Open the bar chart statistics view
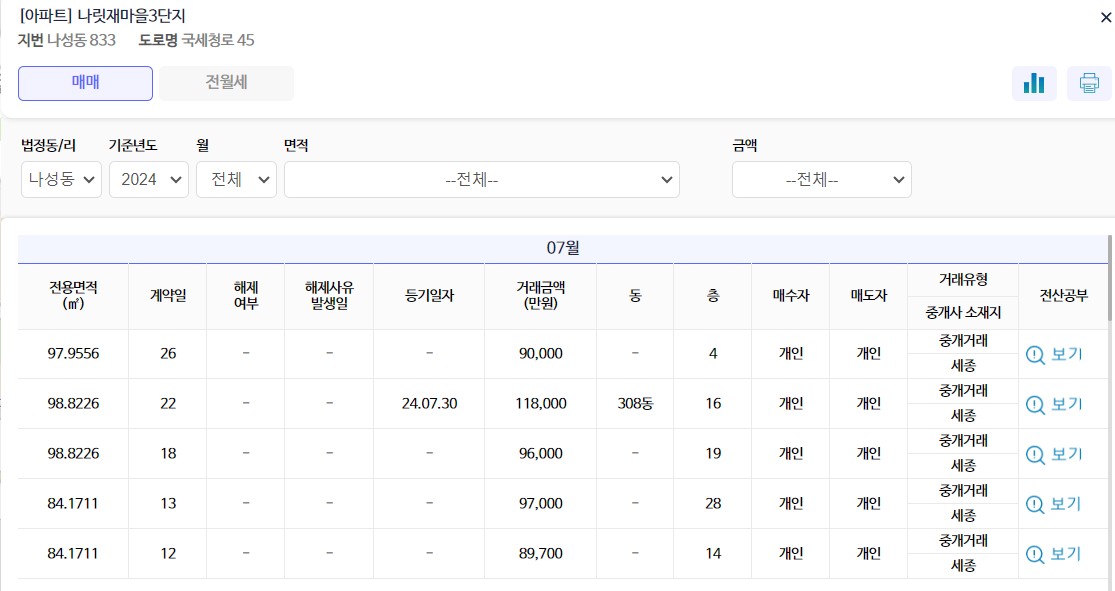This screenshot has width=1115, height=591. point(1034,83)
